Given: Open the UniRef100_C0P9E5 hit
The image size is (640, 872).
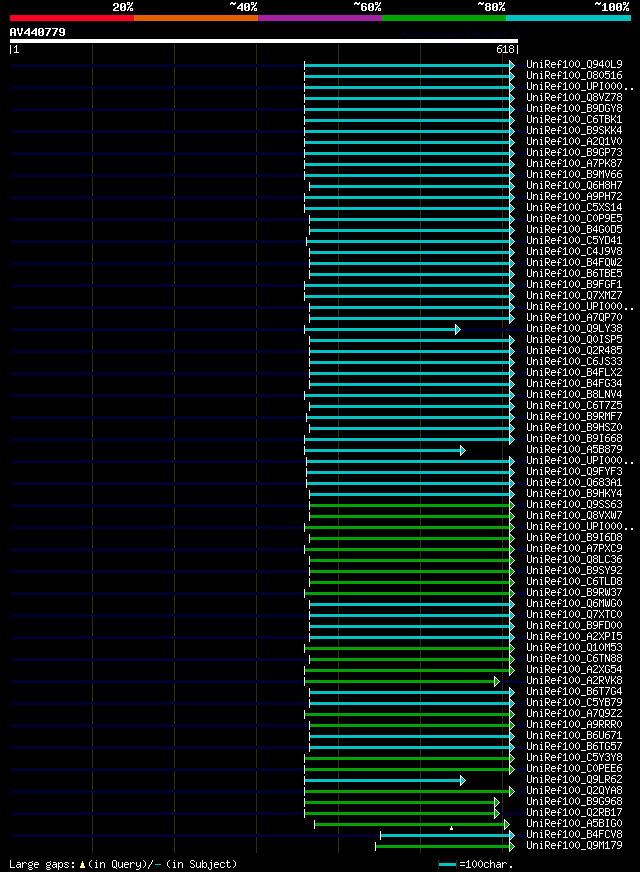Looking at the screenshot, I should coord(574,219).
